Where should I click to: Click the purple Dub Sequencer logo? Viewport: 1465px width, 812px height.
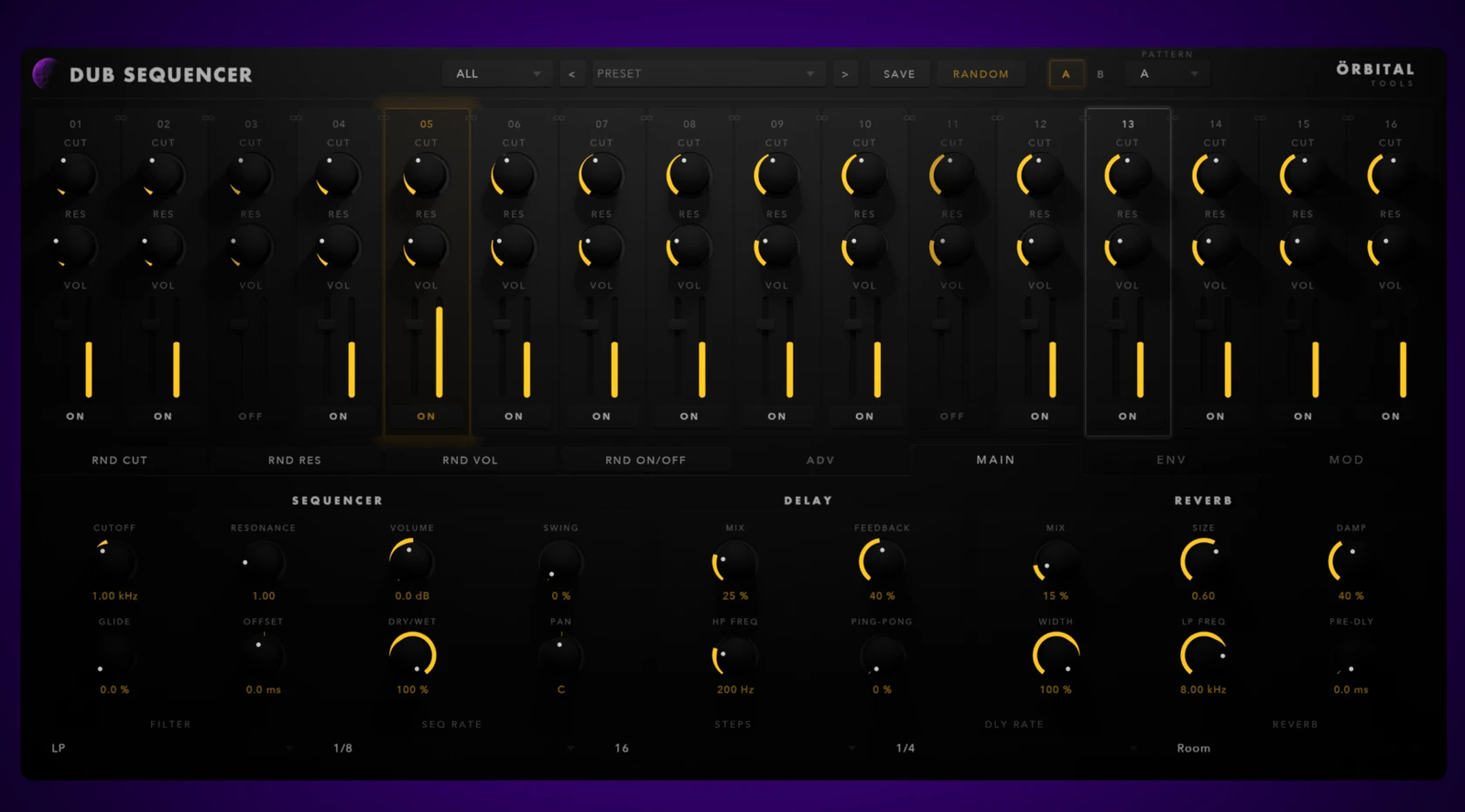pos(45,73)
